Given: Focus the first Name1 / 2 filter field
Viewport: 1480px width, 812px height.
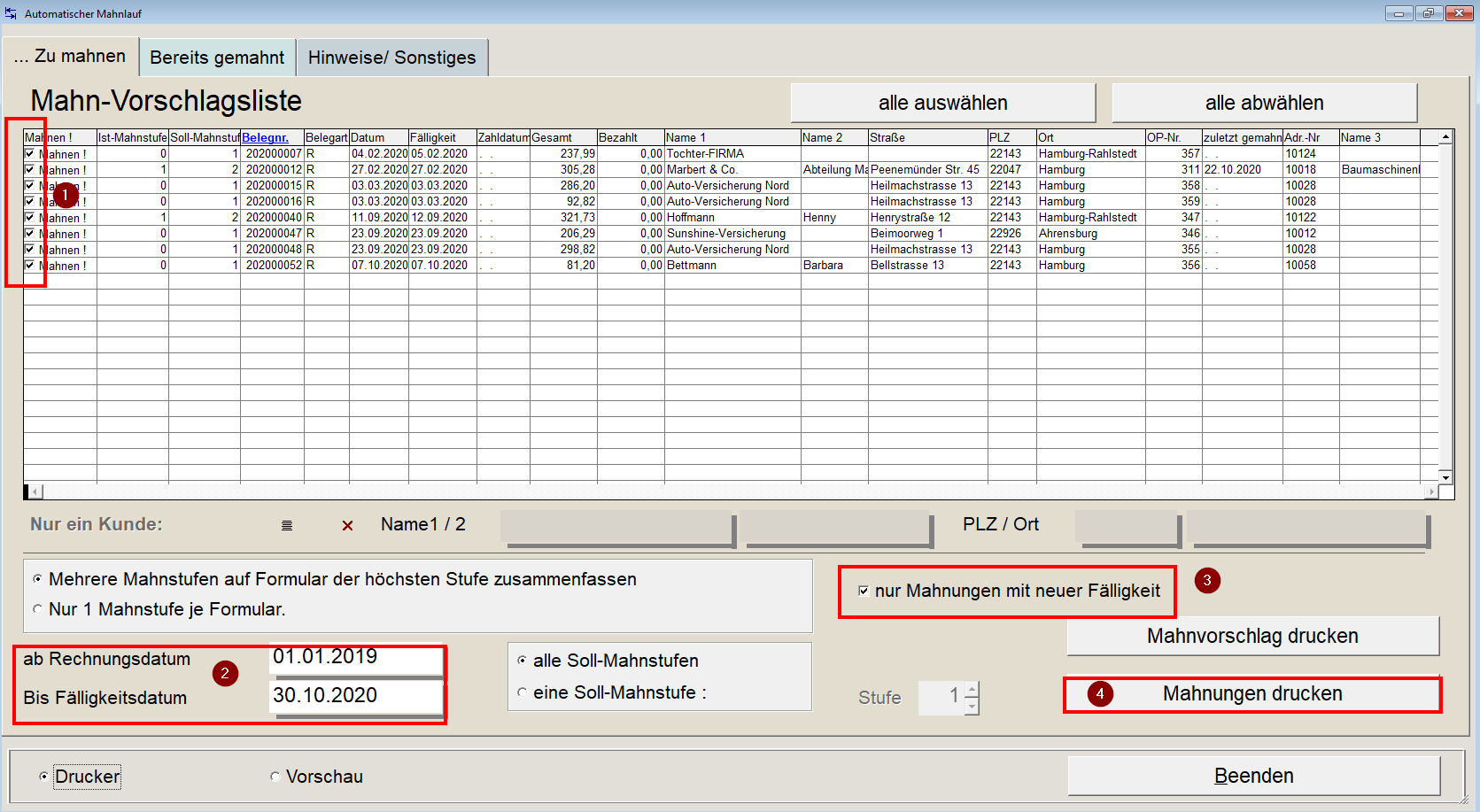Looking at the screenshot, I should tap(618, 529).
